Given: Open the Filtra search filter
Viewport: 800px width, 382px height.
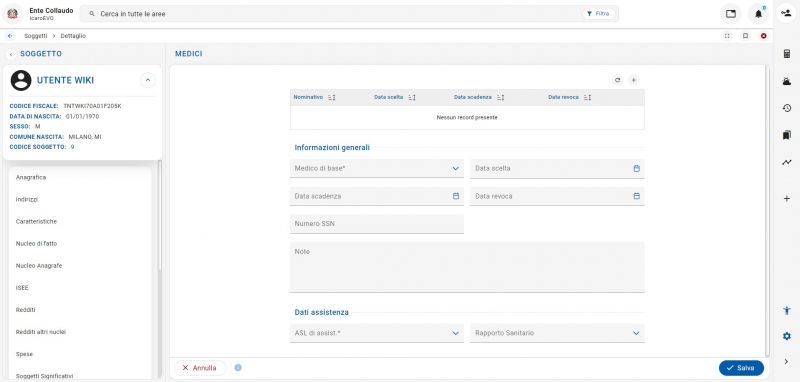Looking at the screenshot, I should pos(598,14).
